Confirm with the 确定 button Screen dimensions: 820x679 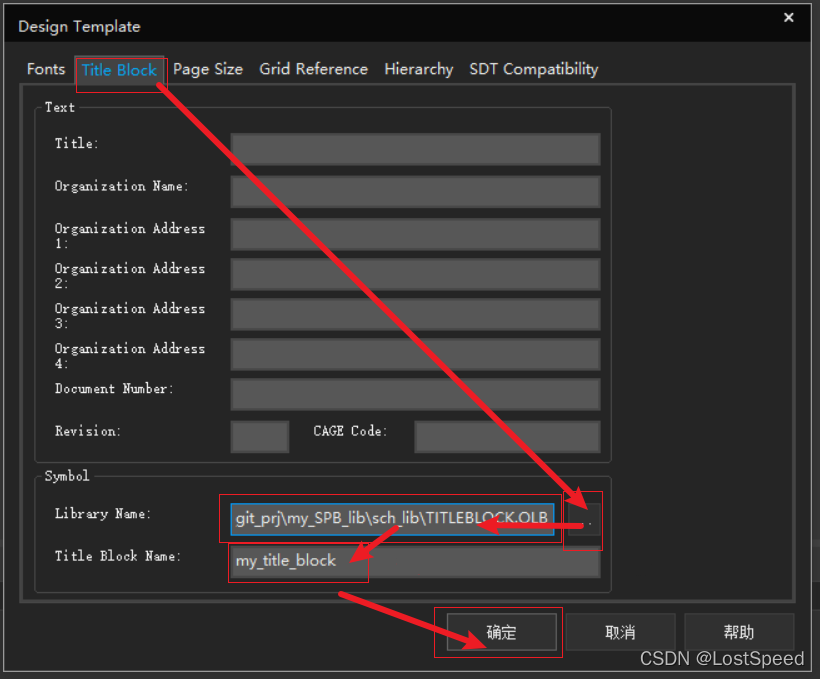point(501,632)
